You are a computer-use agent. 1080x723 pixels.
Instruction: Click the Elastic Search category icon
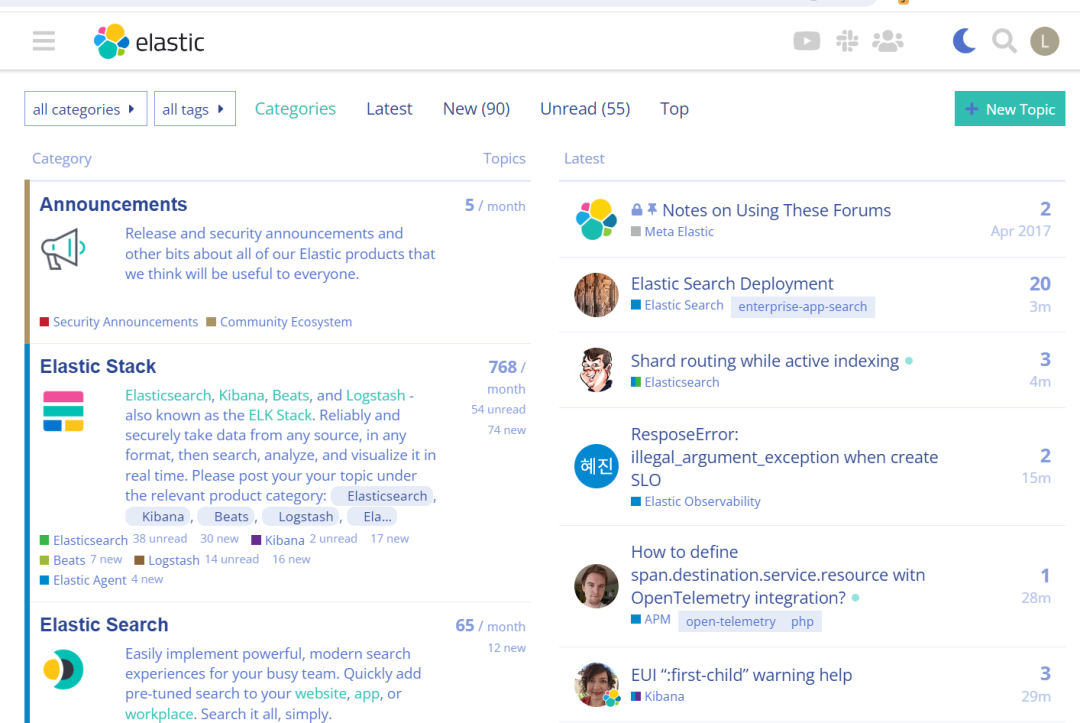point(63,669)
